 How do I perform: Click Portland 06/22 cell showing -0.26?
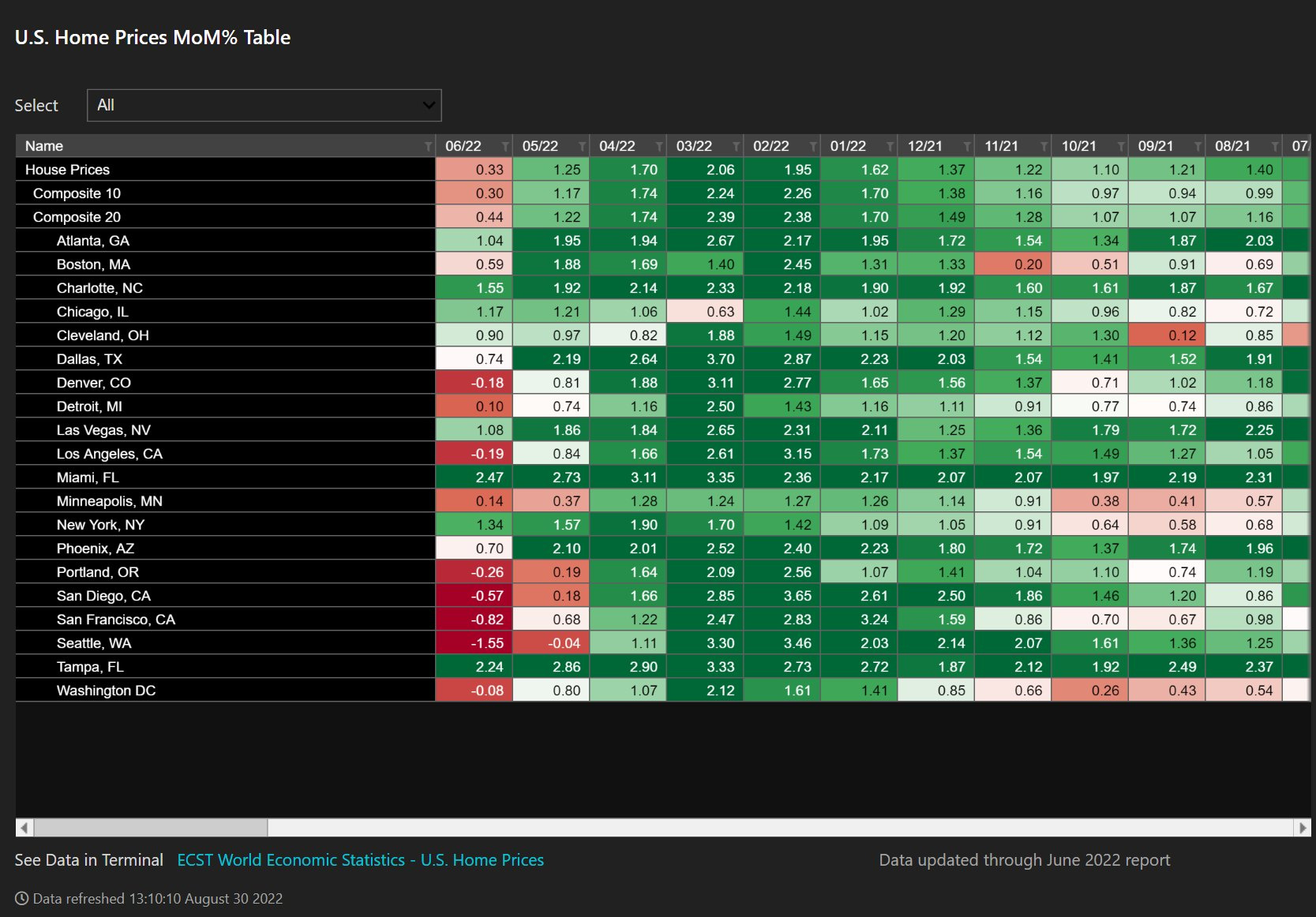pyautogui.click(x=474, y=572)
